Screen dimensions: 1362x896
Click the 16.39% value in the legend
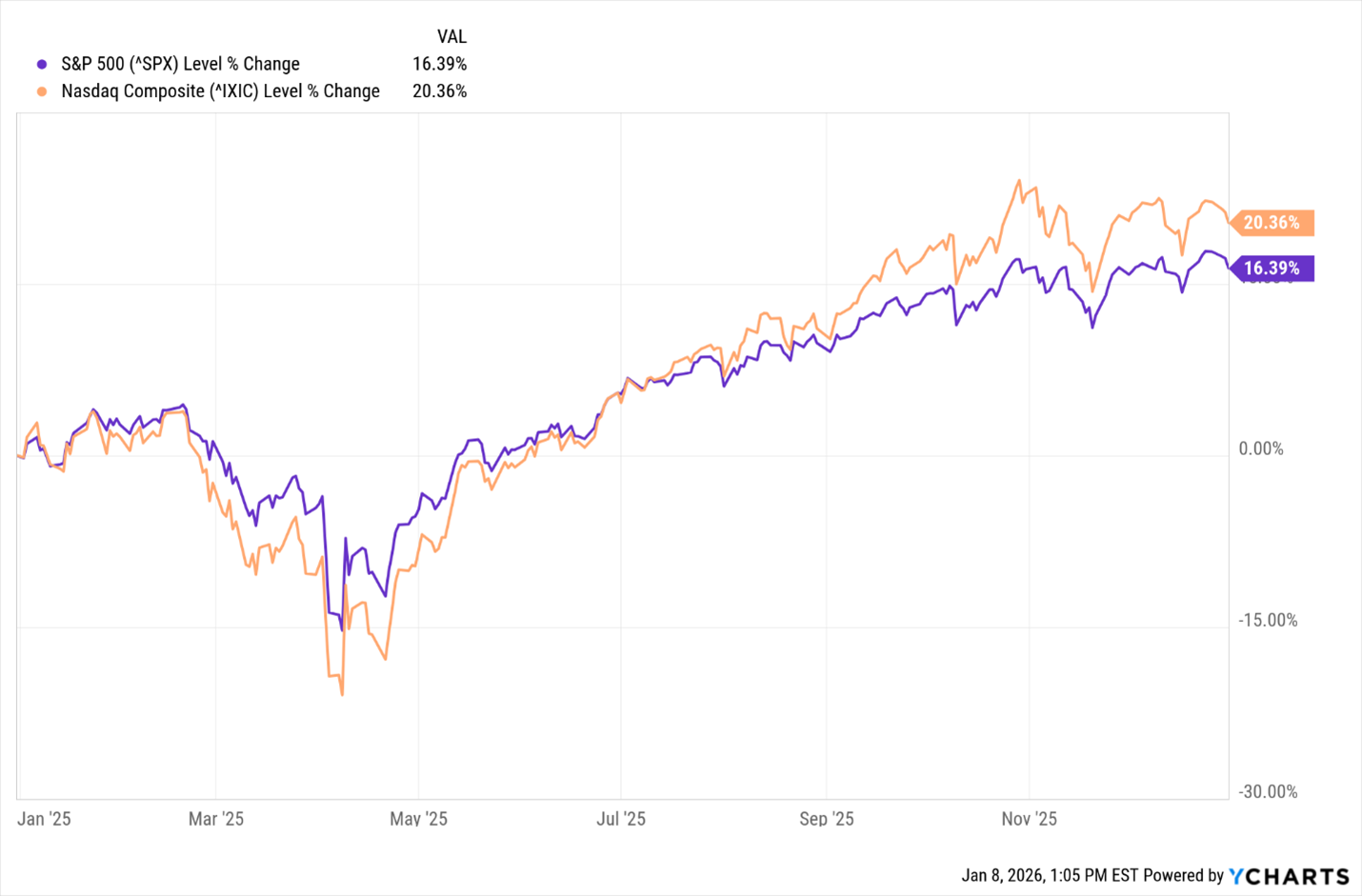(439, 64)
